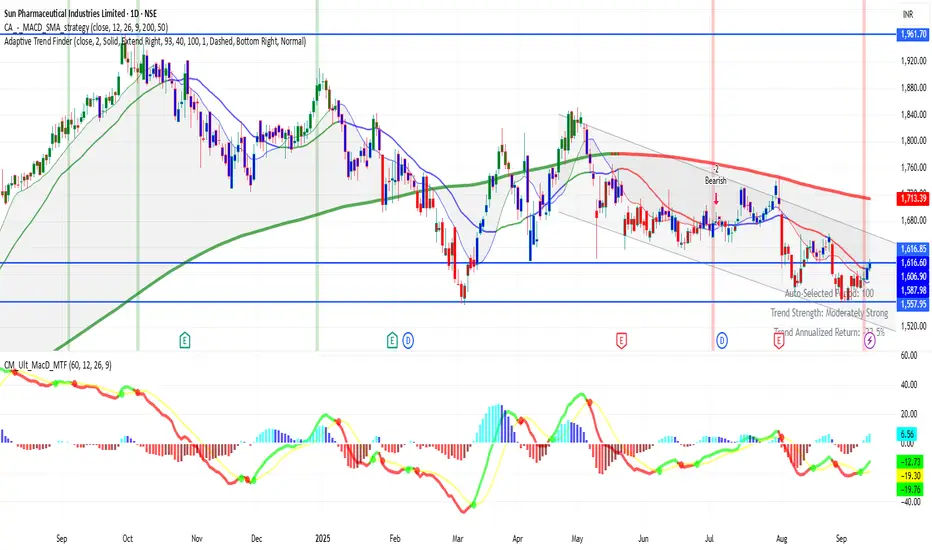Click the 1,616.85 price label
The width and height of the screenshot is (932, 550).
click(914, 249)
